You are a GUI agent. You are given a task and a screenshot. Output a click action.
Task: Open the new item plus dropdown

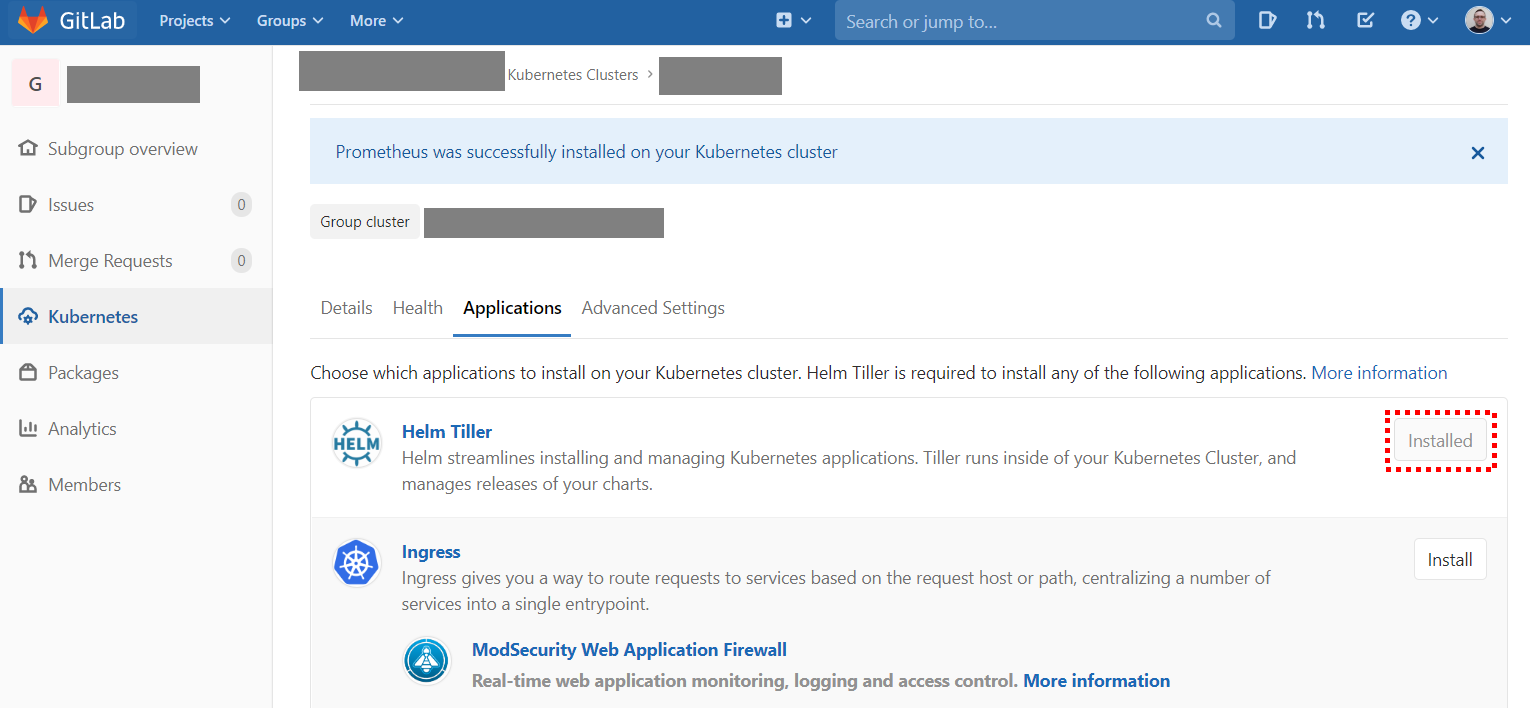pos(794,21)
